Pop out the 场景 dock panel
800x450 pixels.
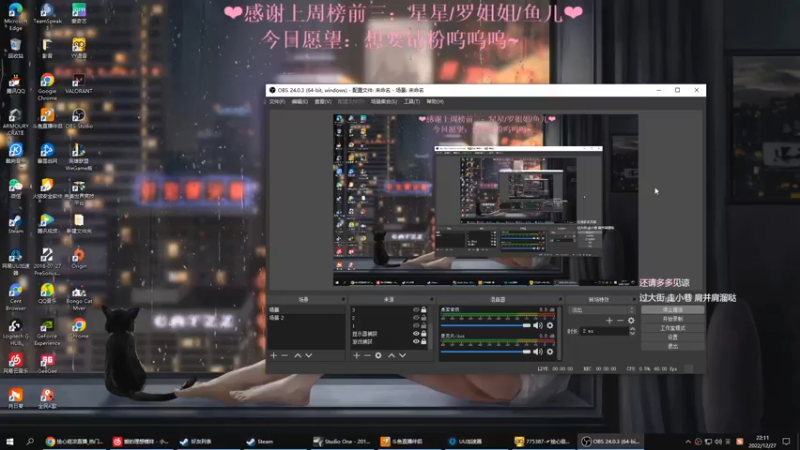[x=343, y=299]
